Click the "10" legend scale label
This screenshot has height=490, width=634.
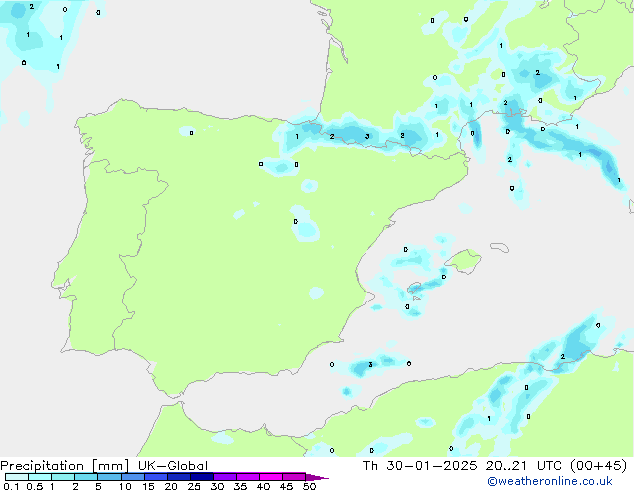point(125,486)
